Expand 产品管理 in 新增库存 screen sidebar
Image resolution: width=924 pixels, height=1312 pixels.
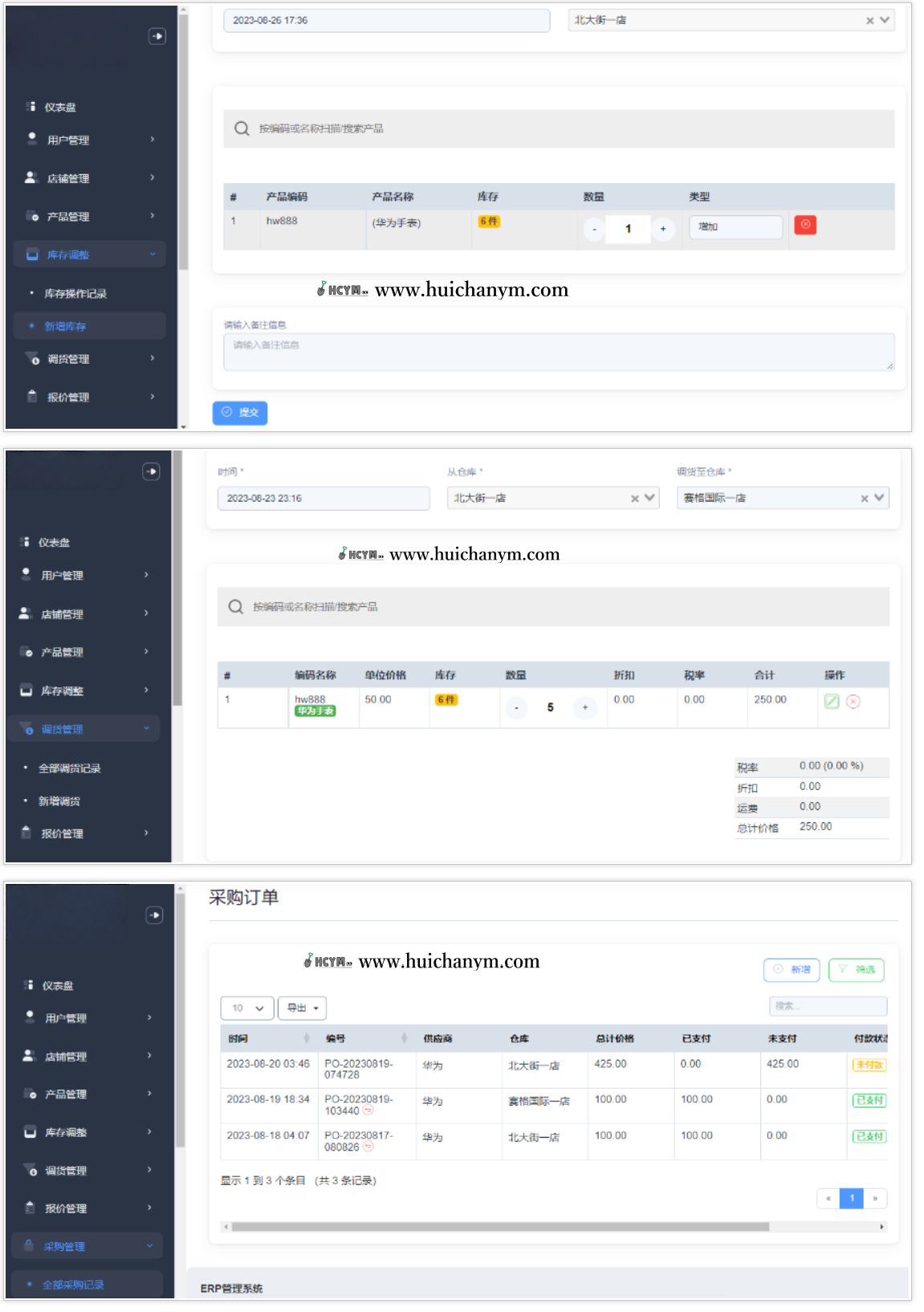[x=90, y=216]
